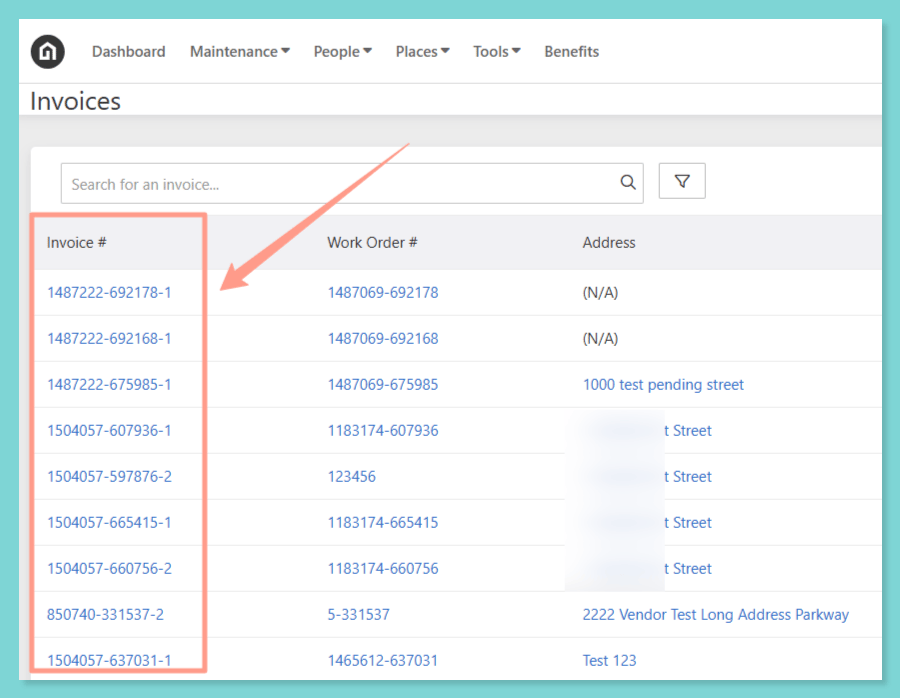Expand the People dropdown menu
This screenshot has height=698, width=900.
coord(343,52)
